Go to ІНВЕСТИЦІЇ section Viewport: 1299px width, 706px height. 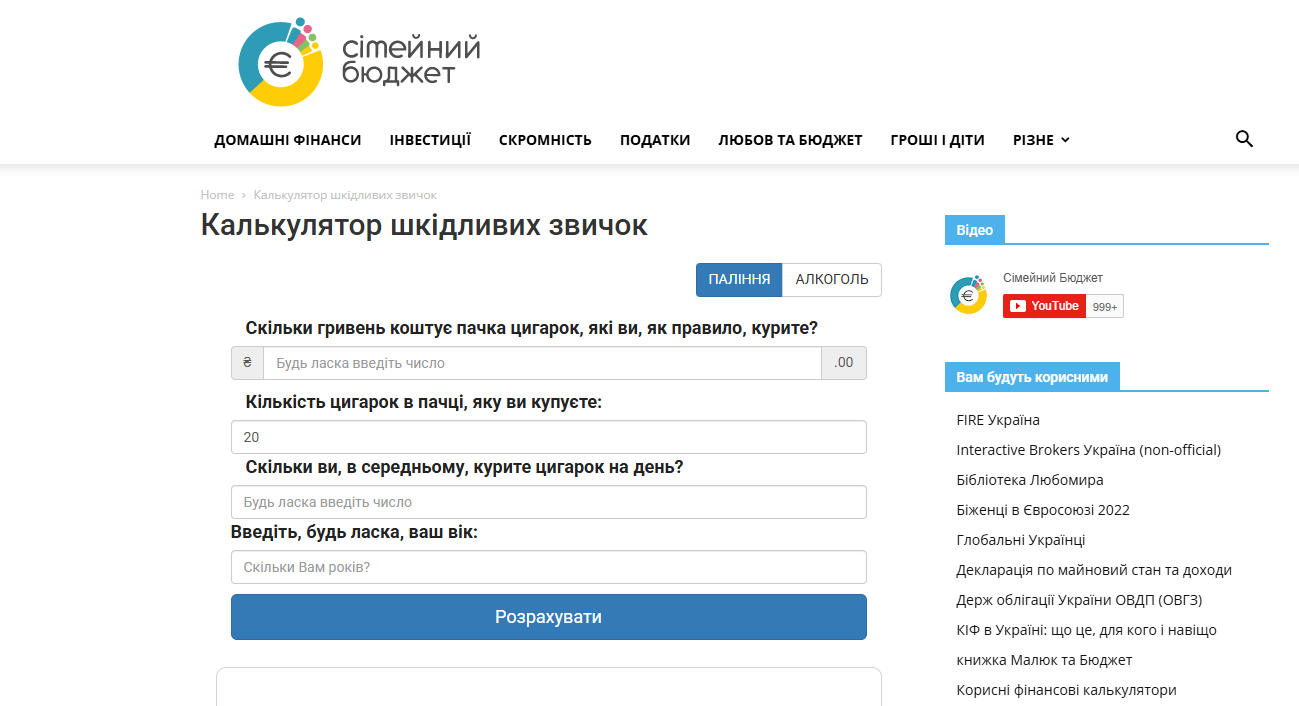[430, 140]
